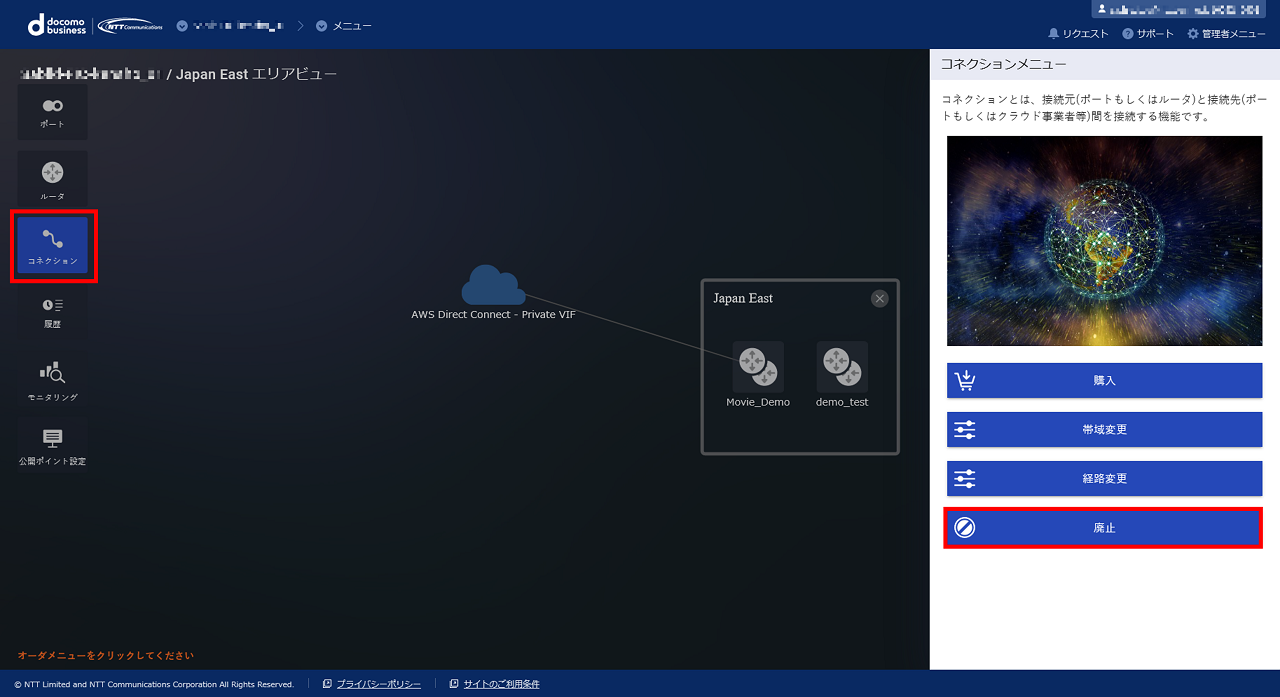
Task: Click the 購入 purchase button
Action: click(x=1104, y=381)
